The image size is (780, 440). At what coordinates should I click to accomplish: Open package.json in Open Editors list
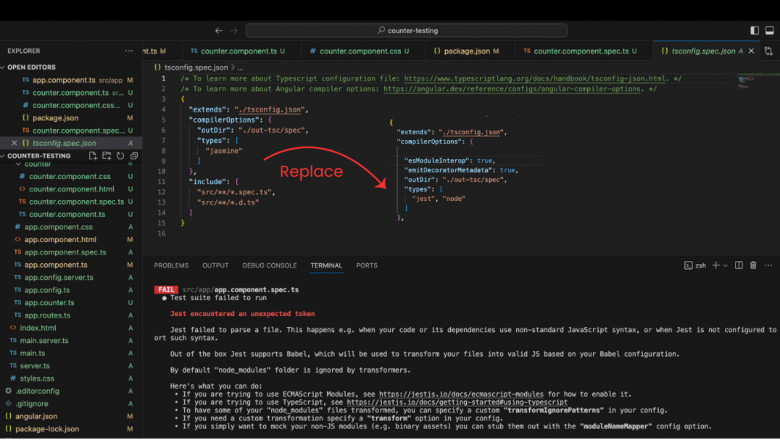pyautogui.click(x=55, y=118)
